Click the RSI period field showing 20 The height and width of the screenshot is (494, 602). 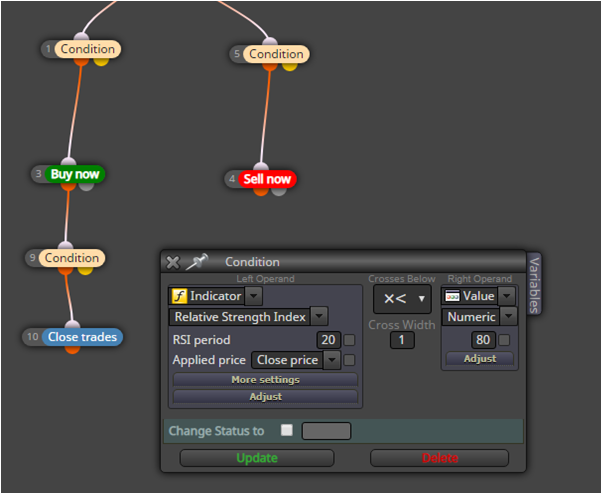tap(329, 340)
